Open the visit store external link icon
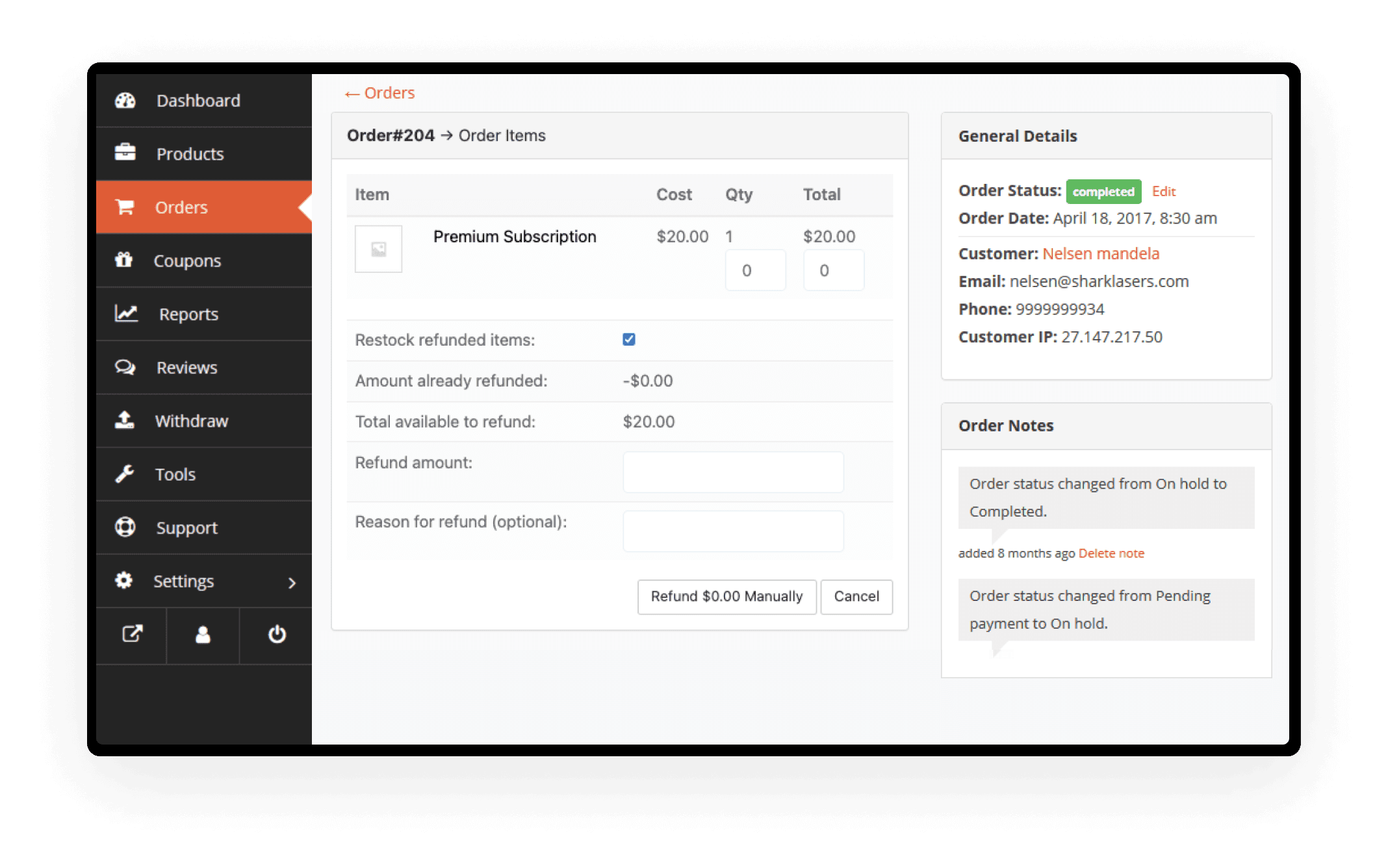The image size is (1388, 868). tap(132, 634)
